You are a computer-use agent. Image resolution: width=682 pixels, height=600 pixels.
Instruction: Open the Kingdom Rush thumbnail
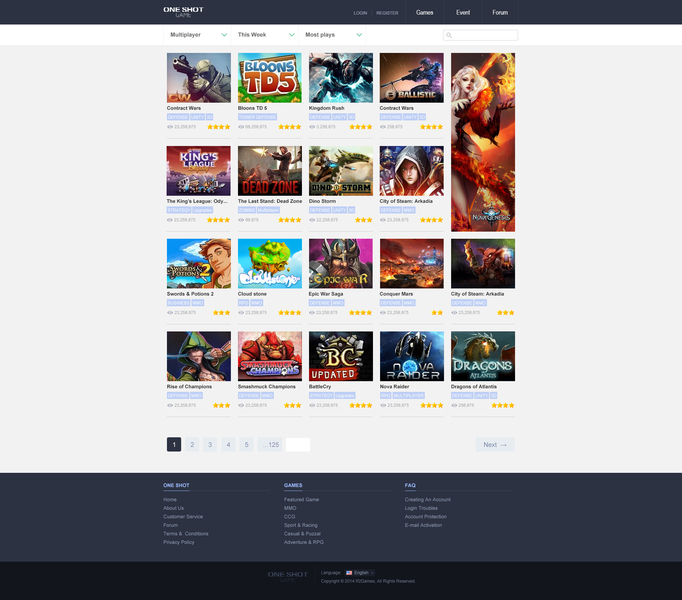[x=341, y=78]
